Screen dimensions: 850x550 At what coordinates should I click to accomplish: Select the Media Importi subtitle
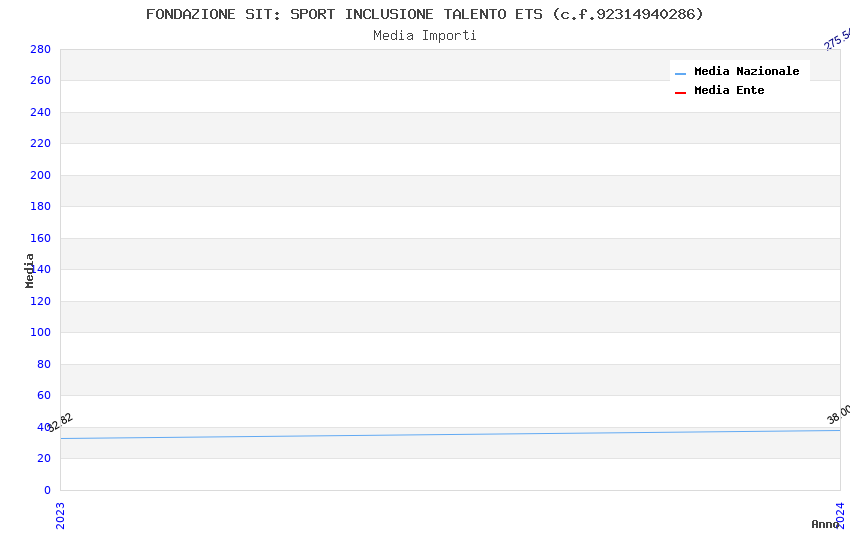(x=424, y=36)
